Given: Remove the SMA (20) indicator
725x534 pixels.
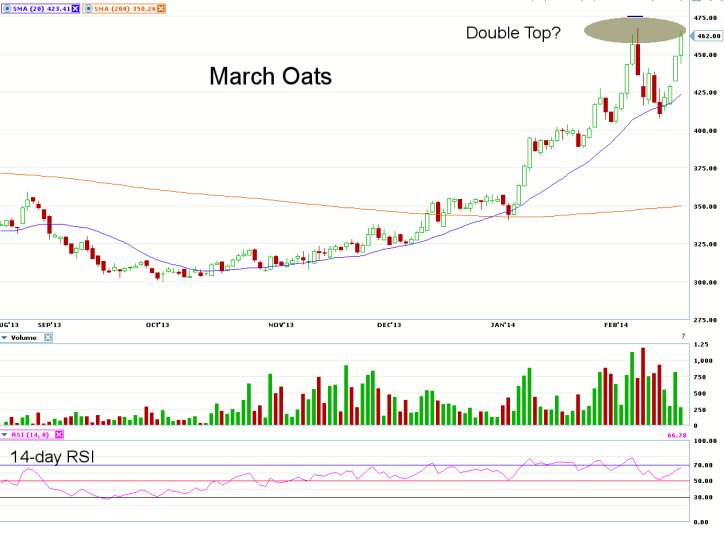Looking at the screenshot, I should [75, 8].
